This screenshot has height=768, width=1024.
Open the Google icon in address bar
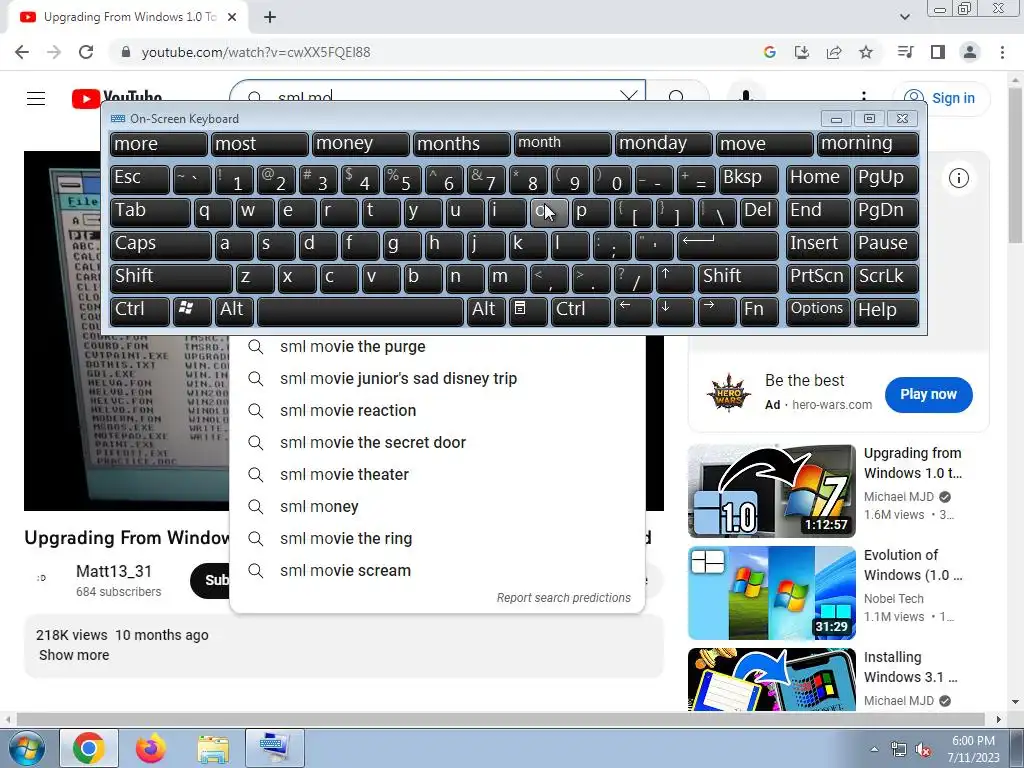tap(769, 52)
